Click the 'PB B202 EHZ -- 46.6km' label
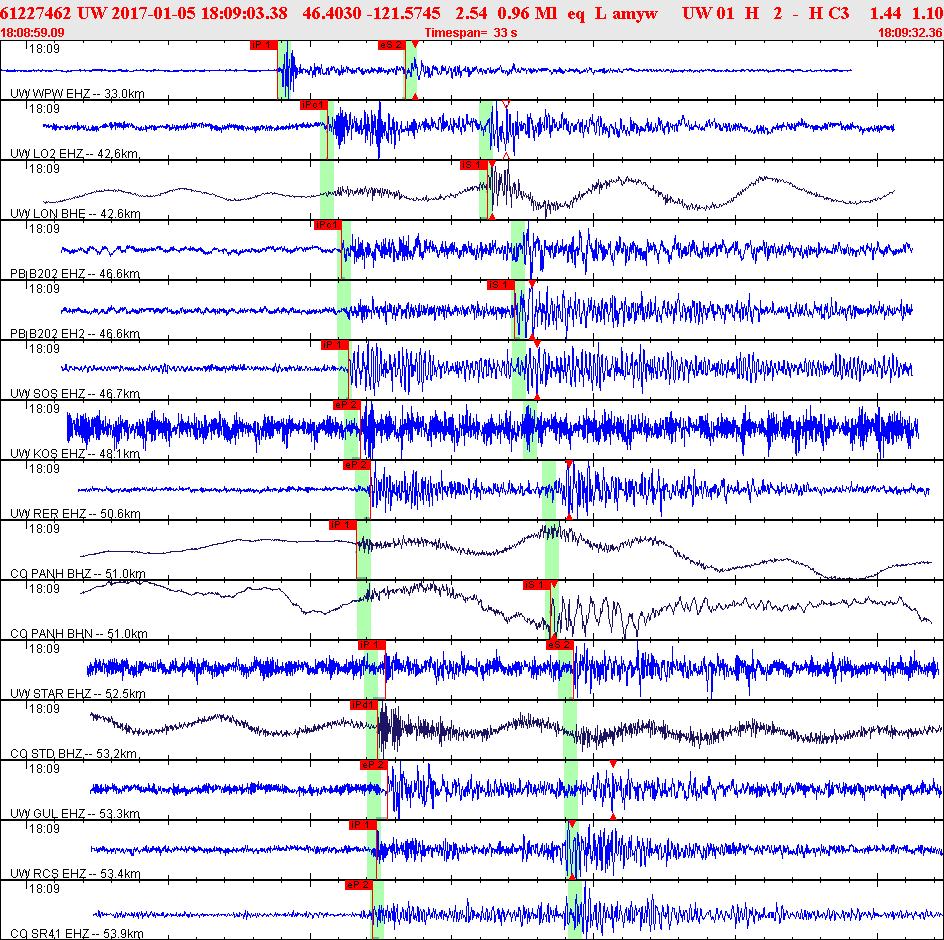 (x=75, y=273)
